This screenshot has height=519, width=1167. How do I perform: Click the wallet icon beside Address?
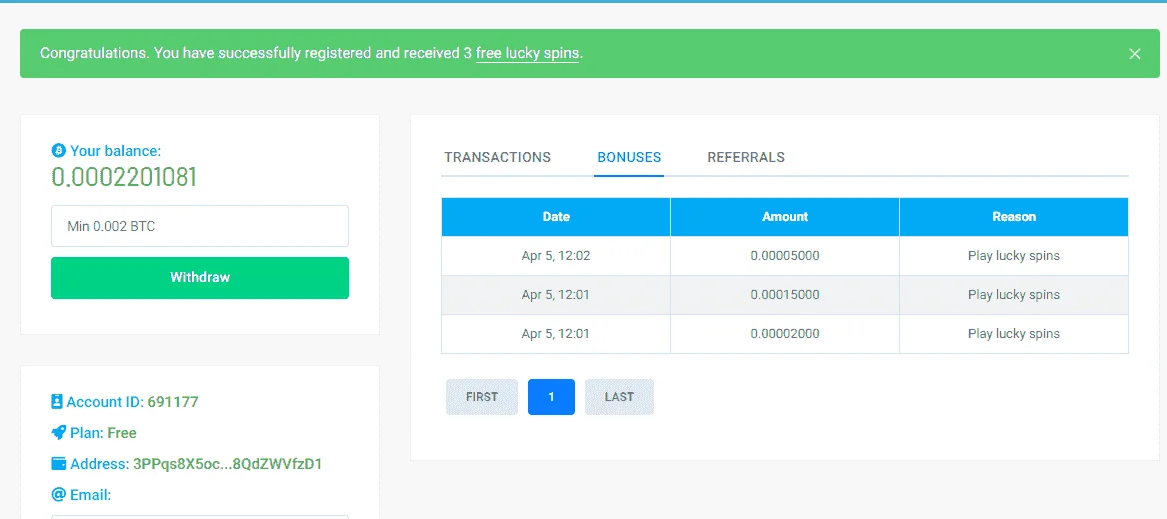[59, 464]
